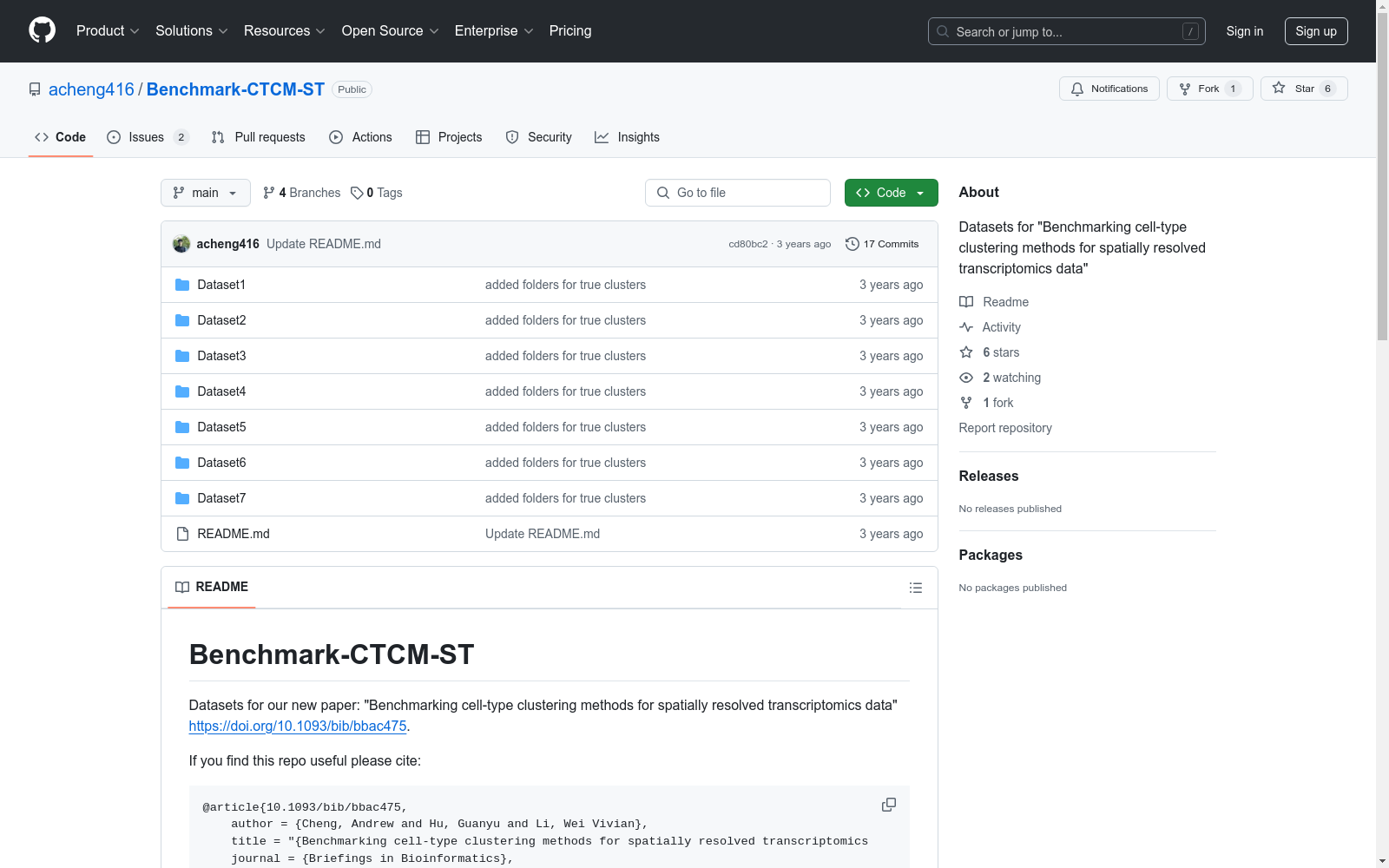The height and width of the screenshot is (868, 1389).
Task: Click the README.md file icon
Action: pyautogui.click(x=182, y=534)
